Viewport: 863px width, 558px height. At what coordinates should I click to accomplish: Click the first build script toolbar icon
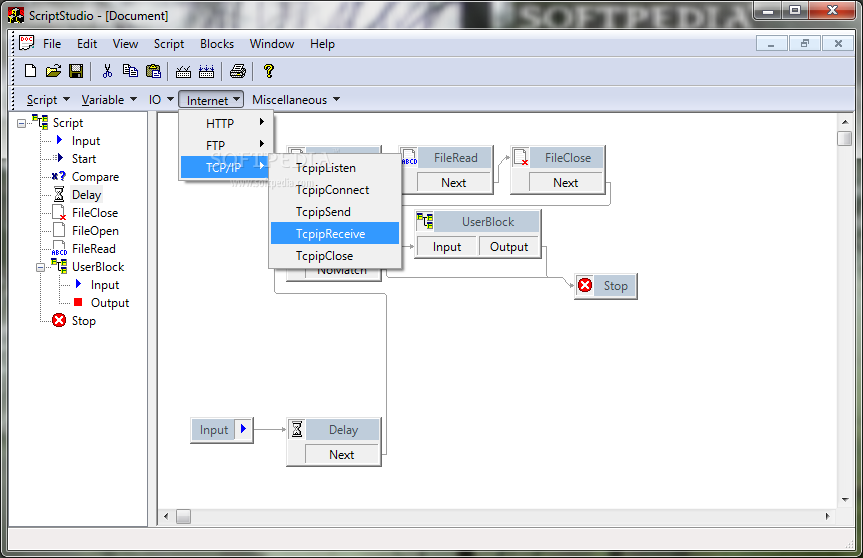183,71
